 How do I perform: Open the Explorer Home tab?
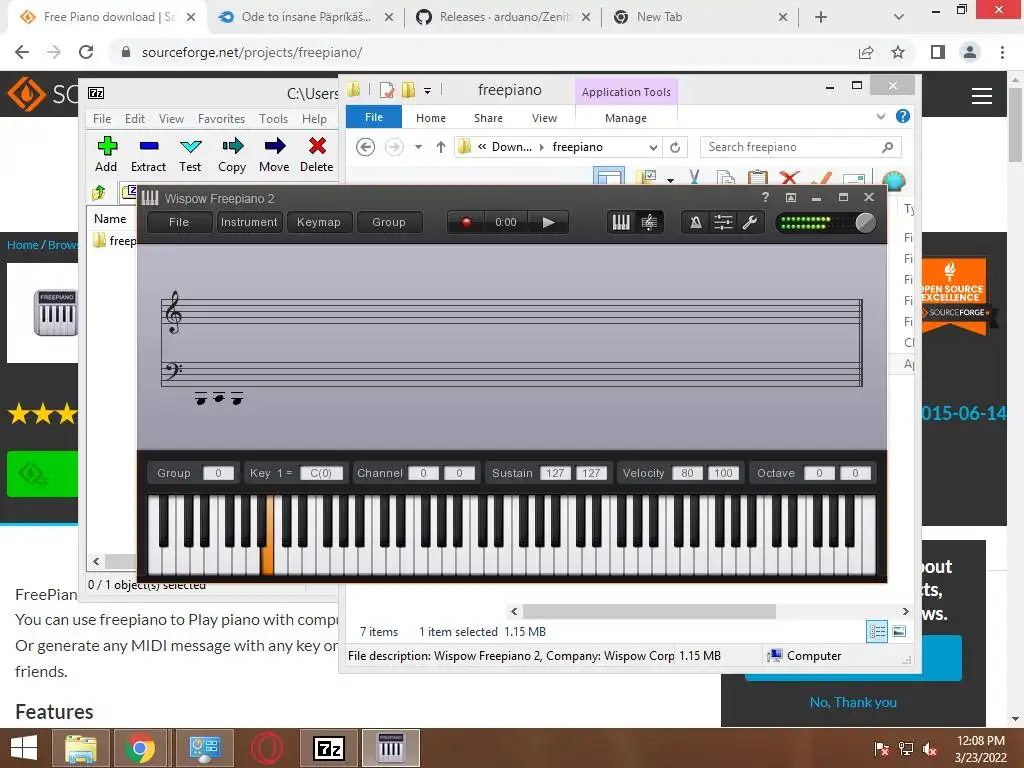pyautogui.click(x=431, y=118)
